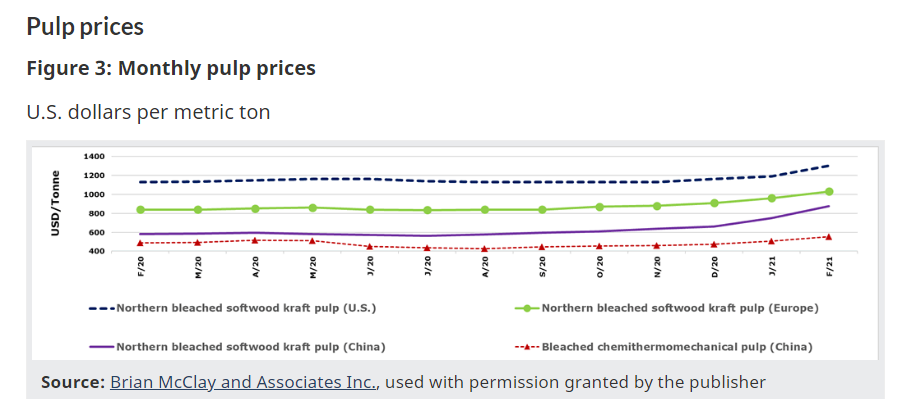
Task: Select the A/20 month red triangle marker after J/20
Action: pos(485,248)
